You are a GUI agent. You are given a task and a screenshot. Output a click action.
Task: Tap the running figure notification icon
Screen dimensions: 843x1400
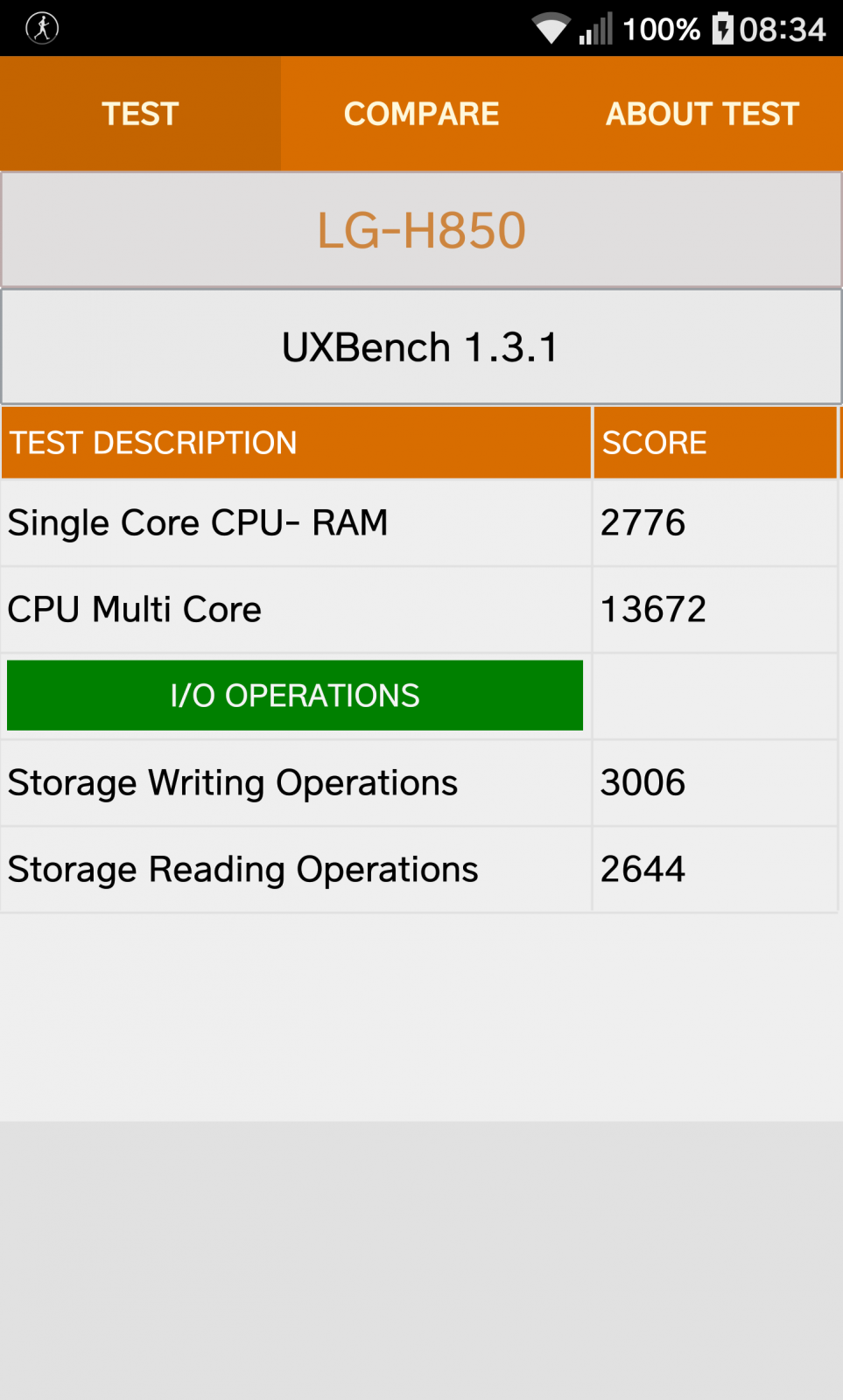click(42, 28)
